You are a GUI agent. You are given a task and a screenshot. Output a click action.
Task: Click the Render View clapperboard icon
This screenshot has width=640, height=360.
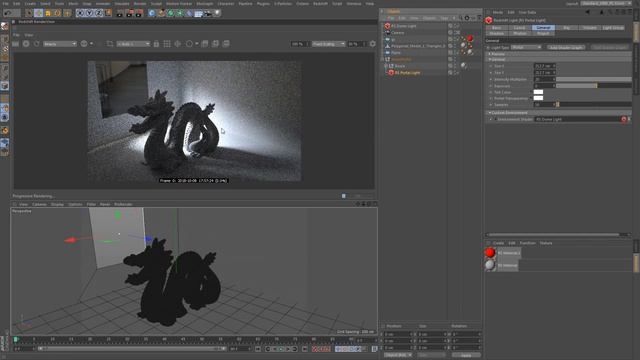pos(120,13)
